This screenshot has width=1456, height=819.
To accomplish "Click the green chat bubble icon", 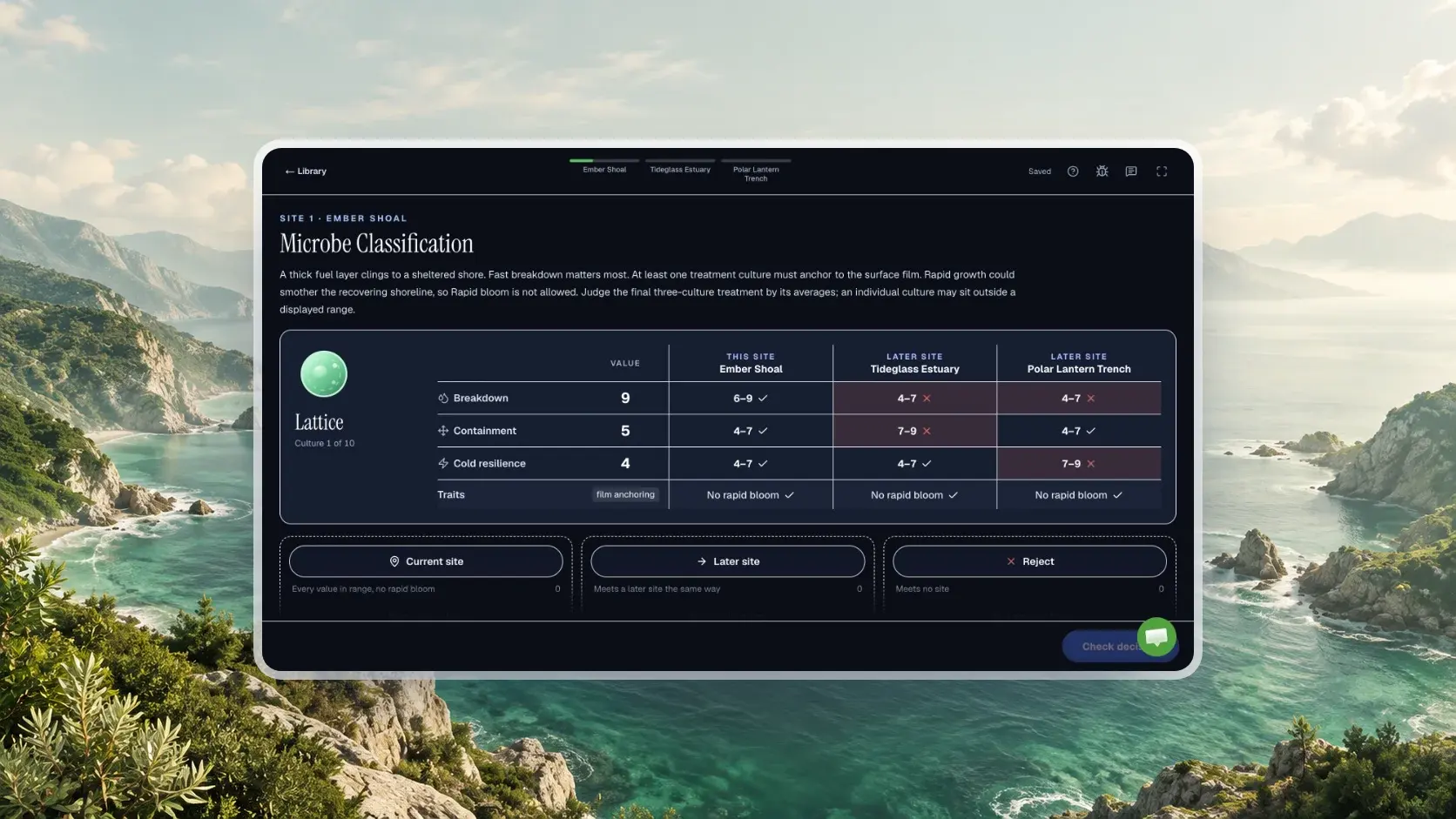I will coord(1156,637).
